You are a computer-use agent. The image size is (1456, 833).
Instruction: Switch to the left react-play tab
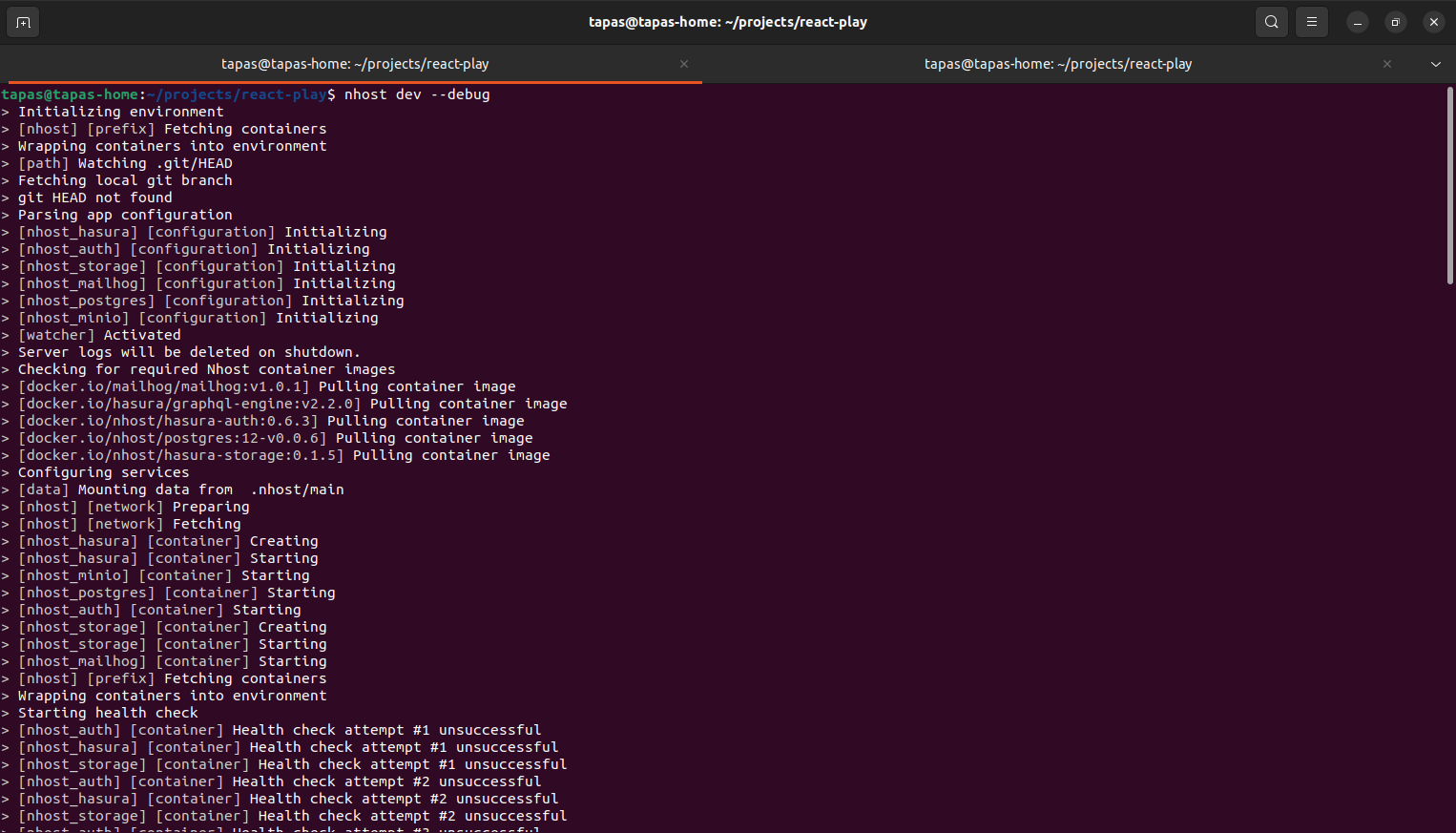(x=356, y=64)
